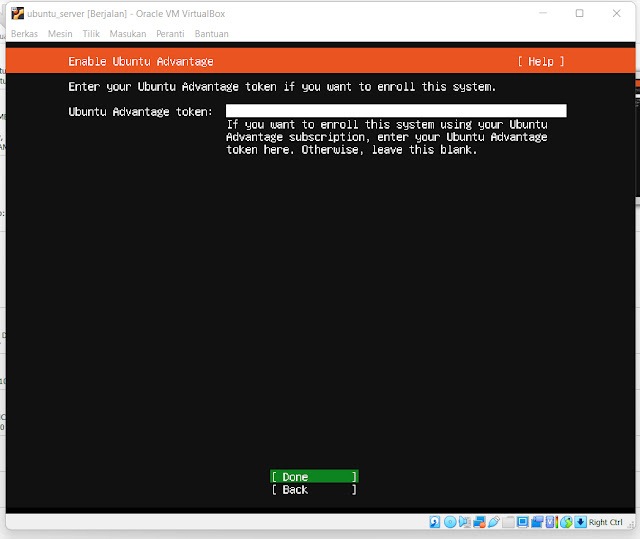Click the audio status icon
This screenshot has height=539, width=640.
click(464, 522)
